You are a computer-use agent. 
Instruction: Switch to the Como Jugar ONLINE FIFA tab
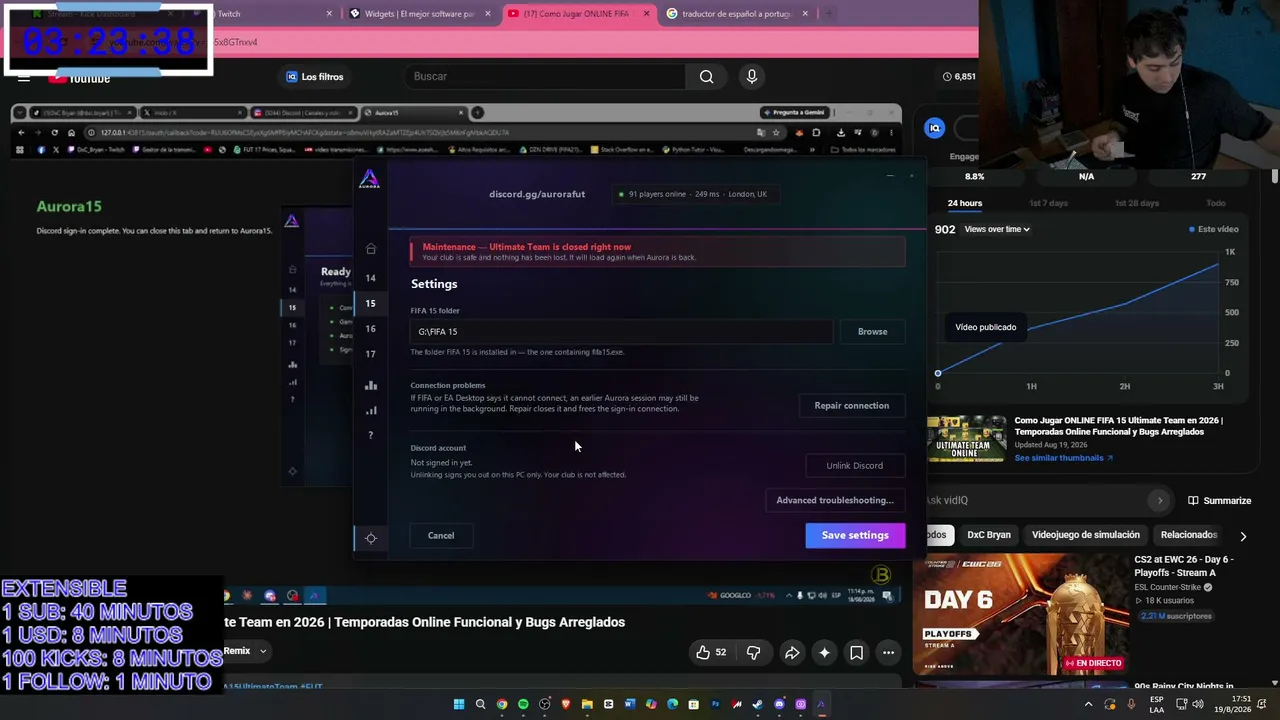click(x=577, y=14)
